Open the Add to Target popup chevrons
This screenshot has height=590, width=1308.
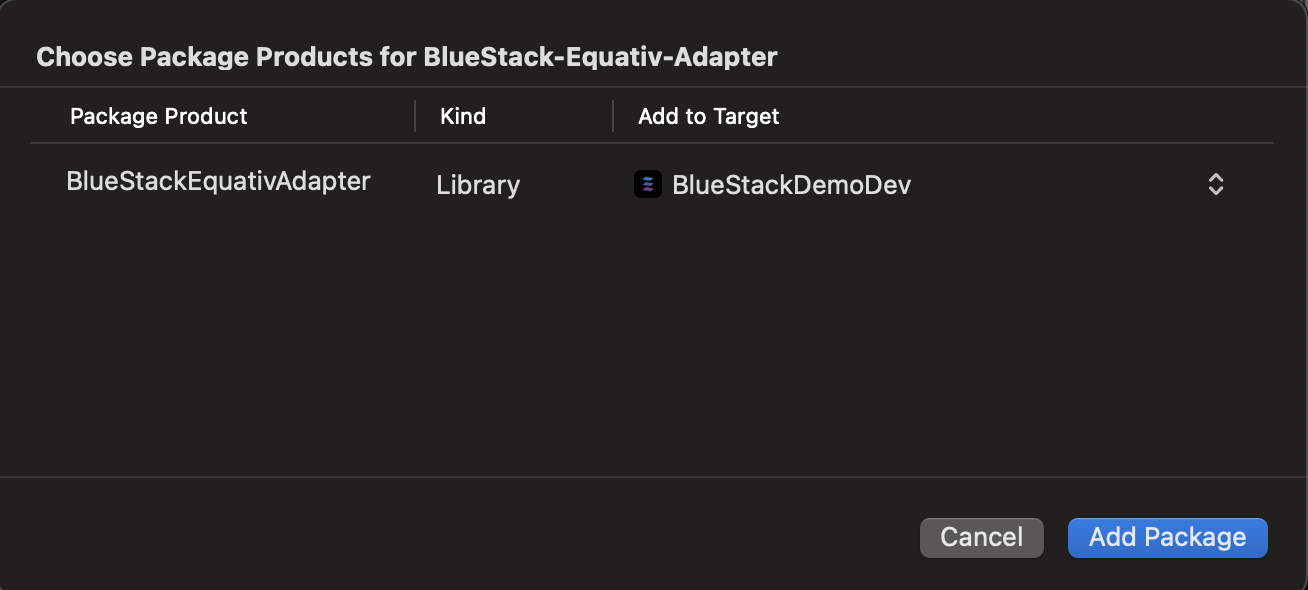(1215, 184)
